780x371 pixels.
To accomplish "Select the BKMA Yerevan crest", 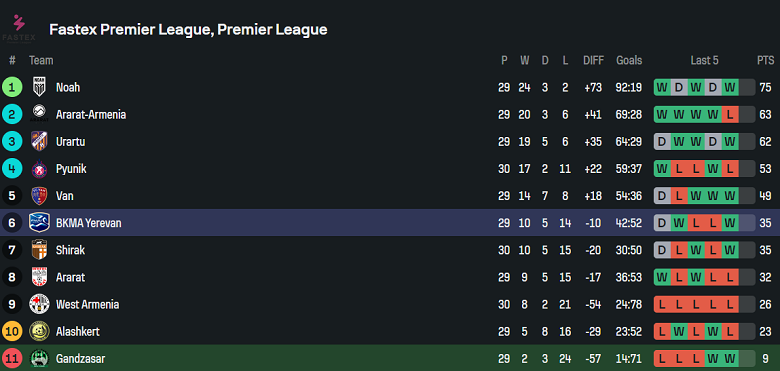I will [39, 222].
